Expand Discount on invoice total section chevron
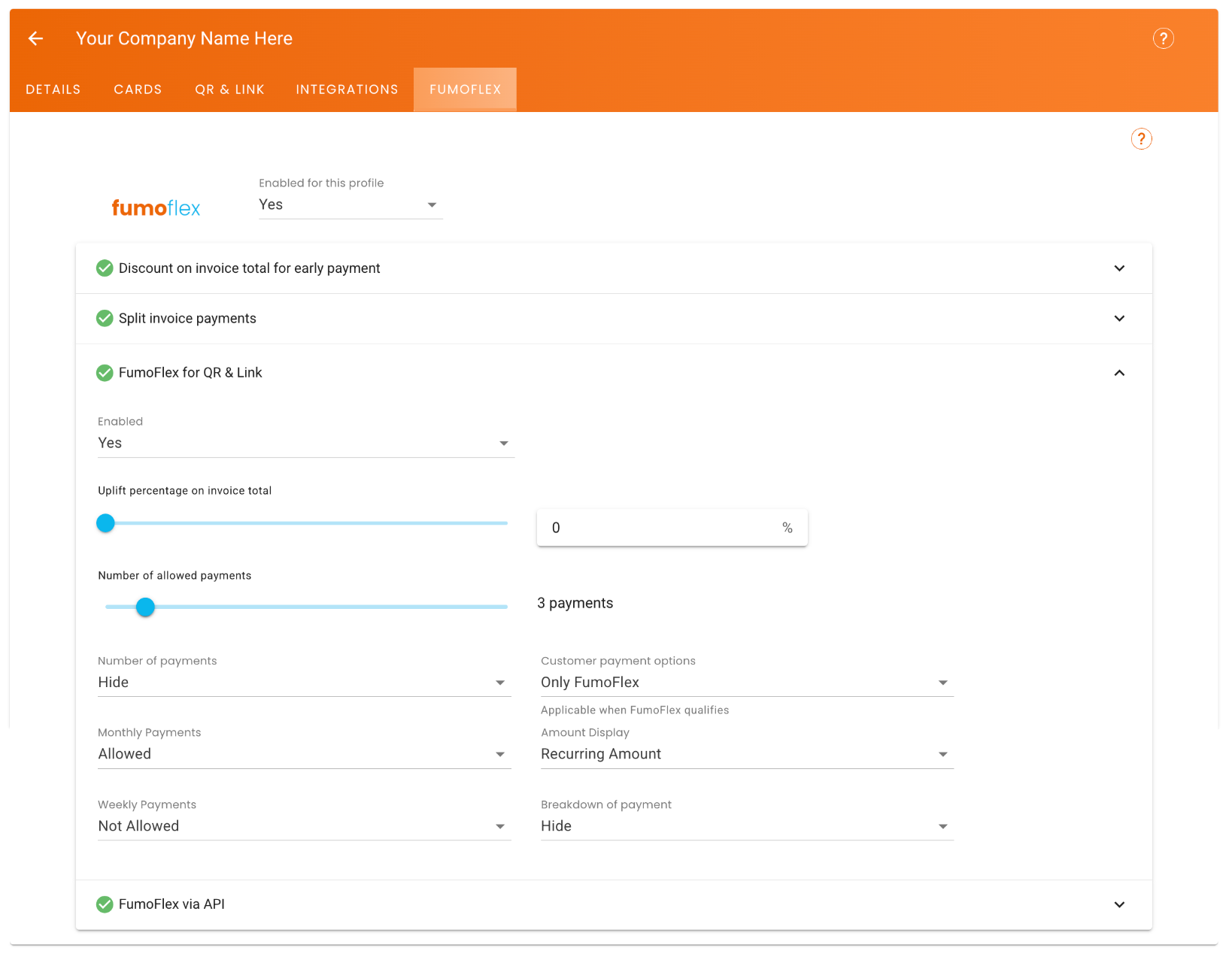 1119,268
